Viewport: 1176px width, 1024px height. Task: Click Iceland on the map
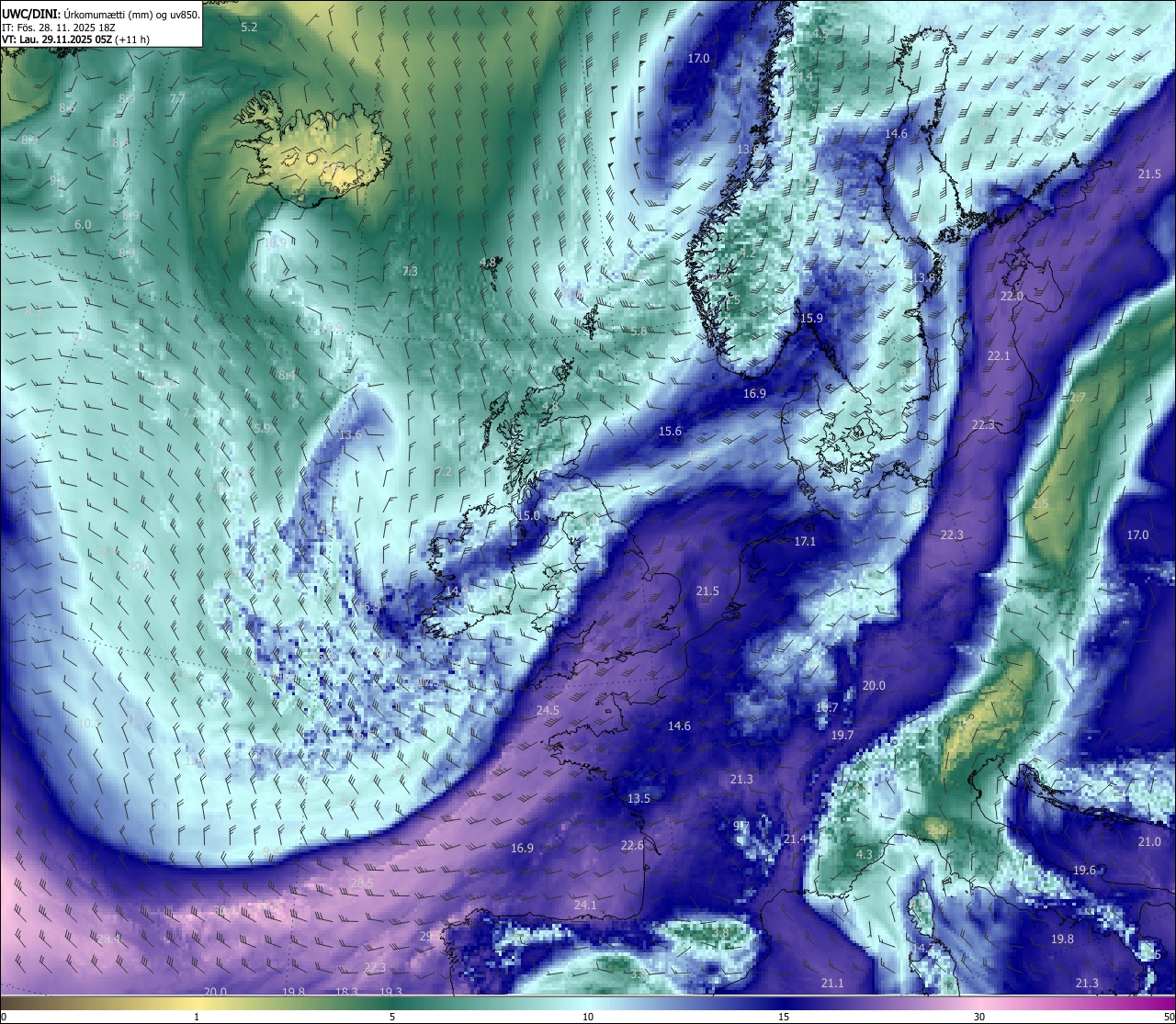tap(312, 152)
